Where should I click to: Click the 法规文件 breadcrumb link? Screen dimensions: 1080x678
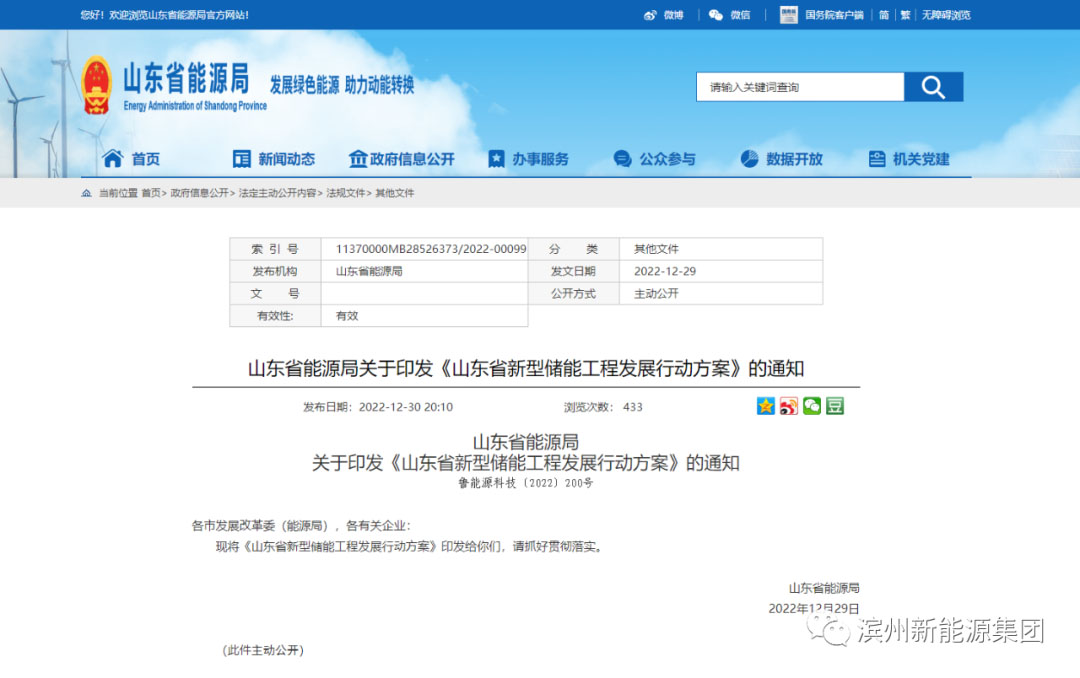[345, 193]
